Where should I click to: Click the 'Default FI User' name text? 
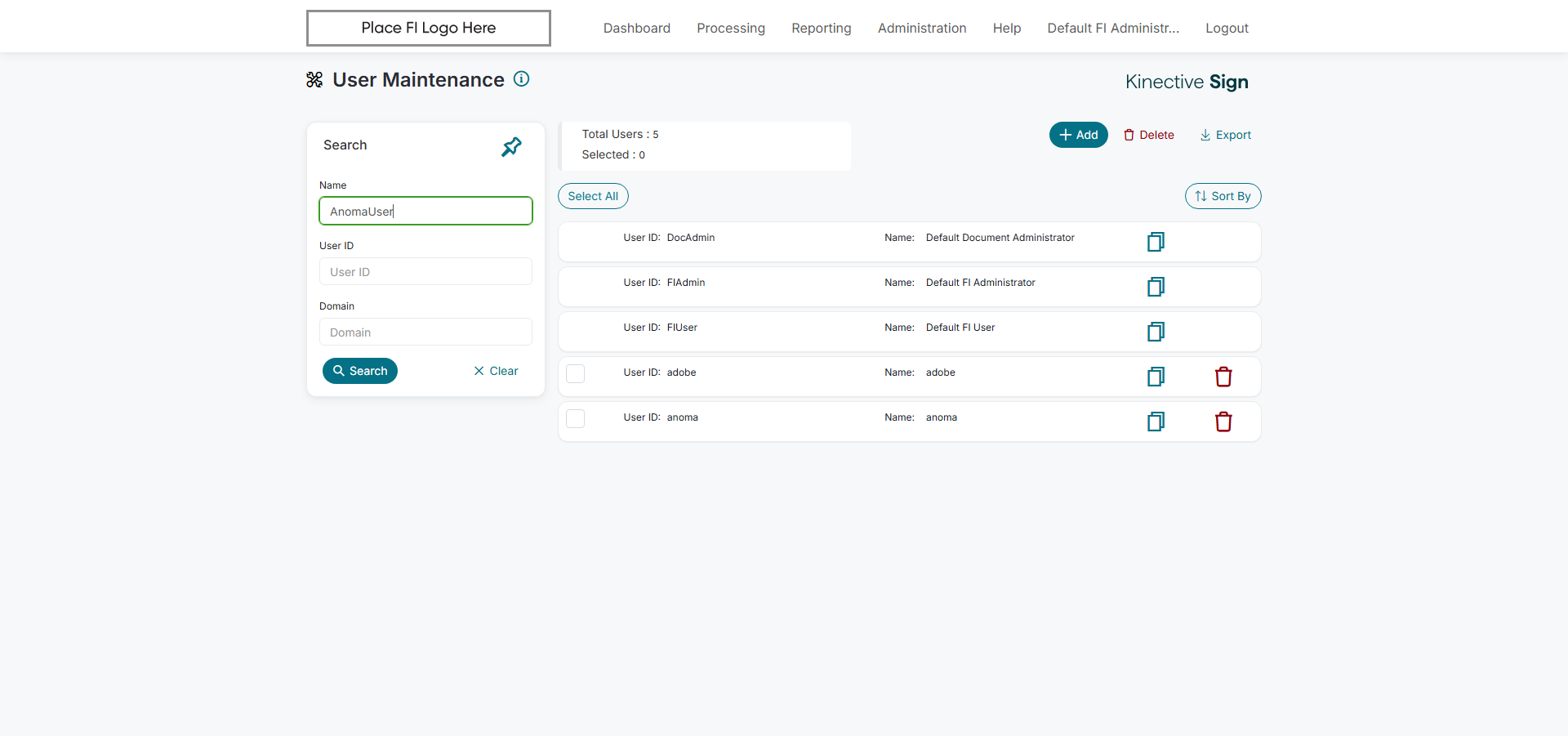pos(960,328)
